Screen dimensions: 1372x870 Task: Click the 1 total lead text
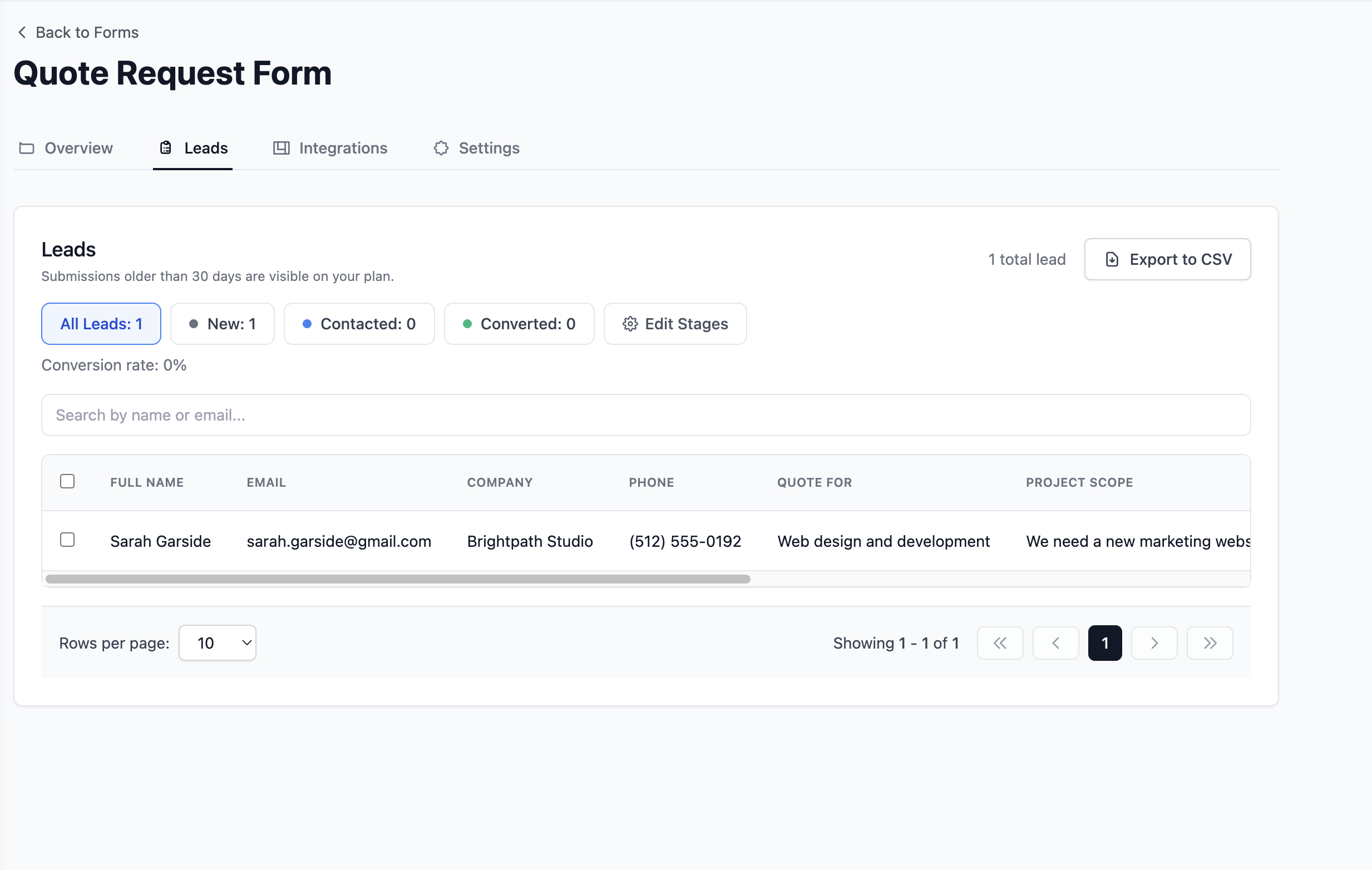coord(1026,259)
